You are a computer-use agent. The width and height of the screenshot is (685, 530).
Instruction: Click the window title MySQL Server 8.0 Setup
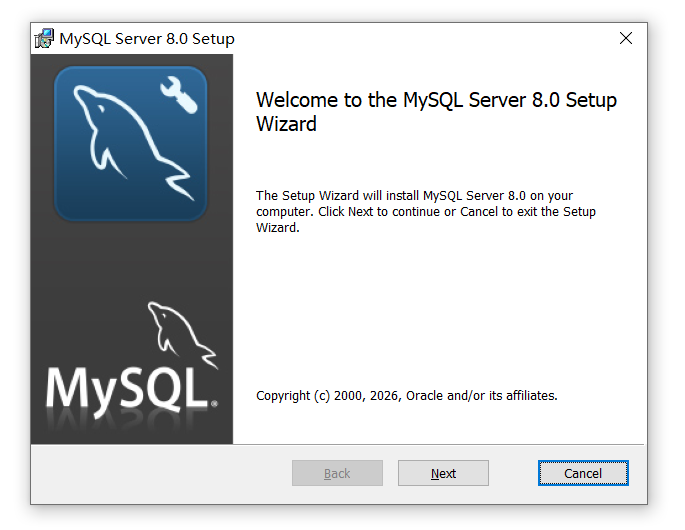click(x=147, y=39)
